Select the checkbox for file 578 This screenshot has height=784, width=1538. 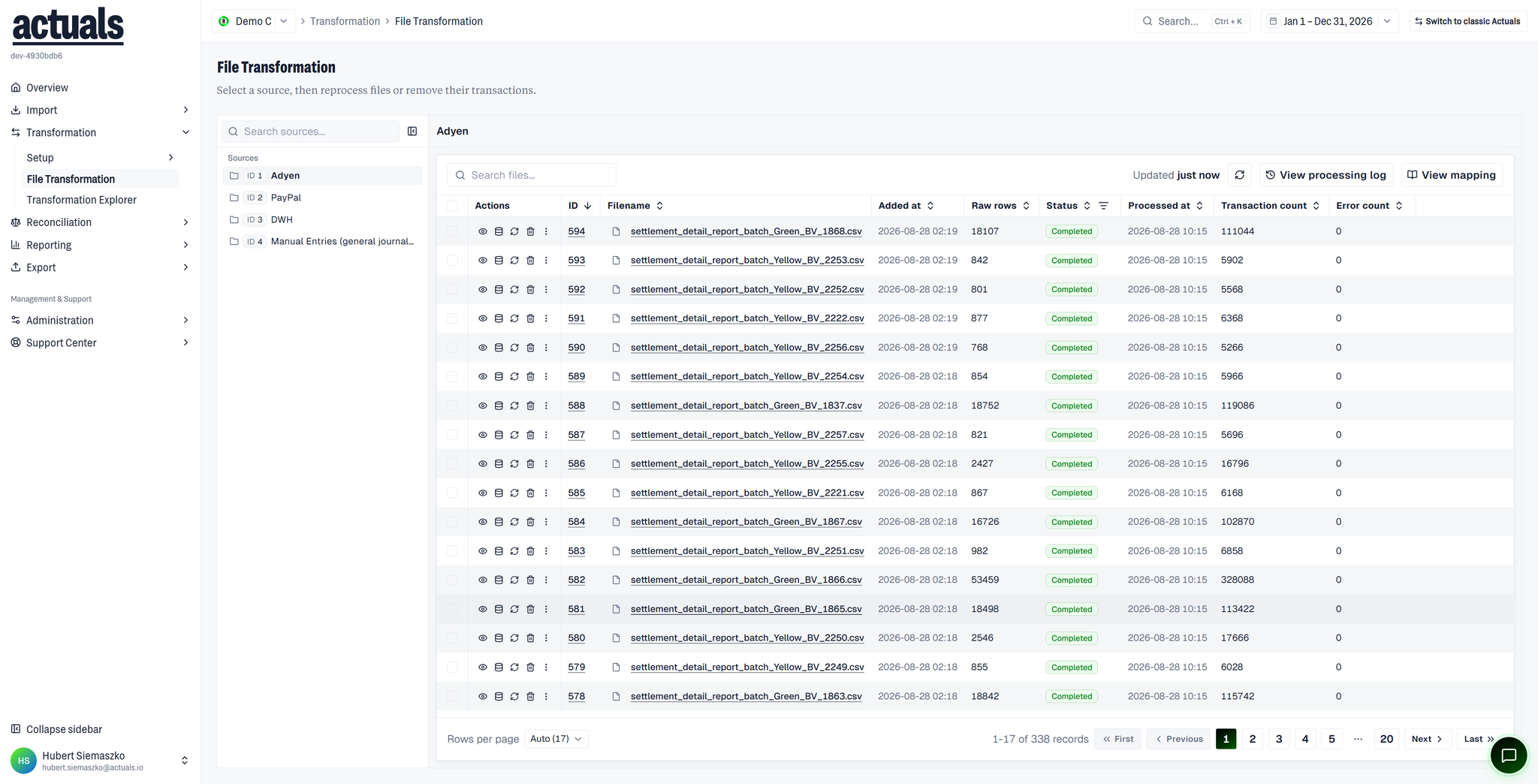tap(452, 696)
